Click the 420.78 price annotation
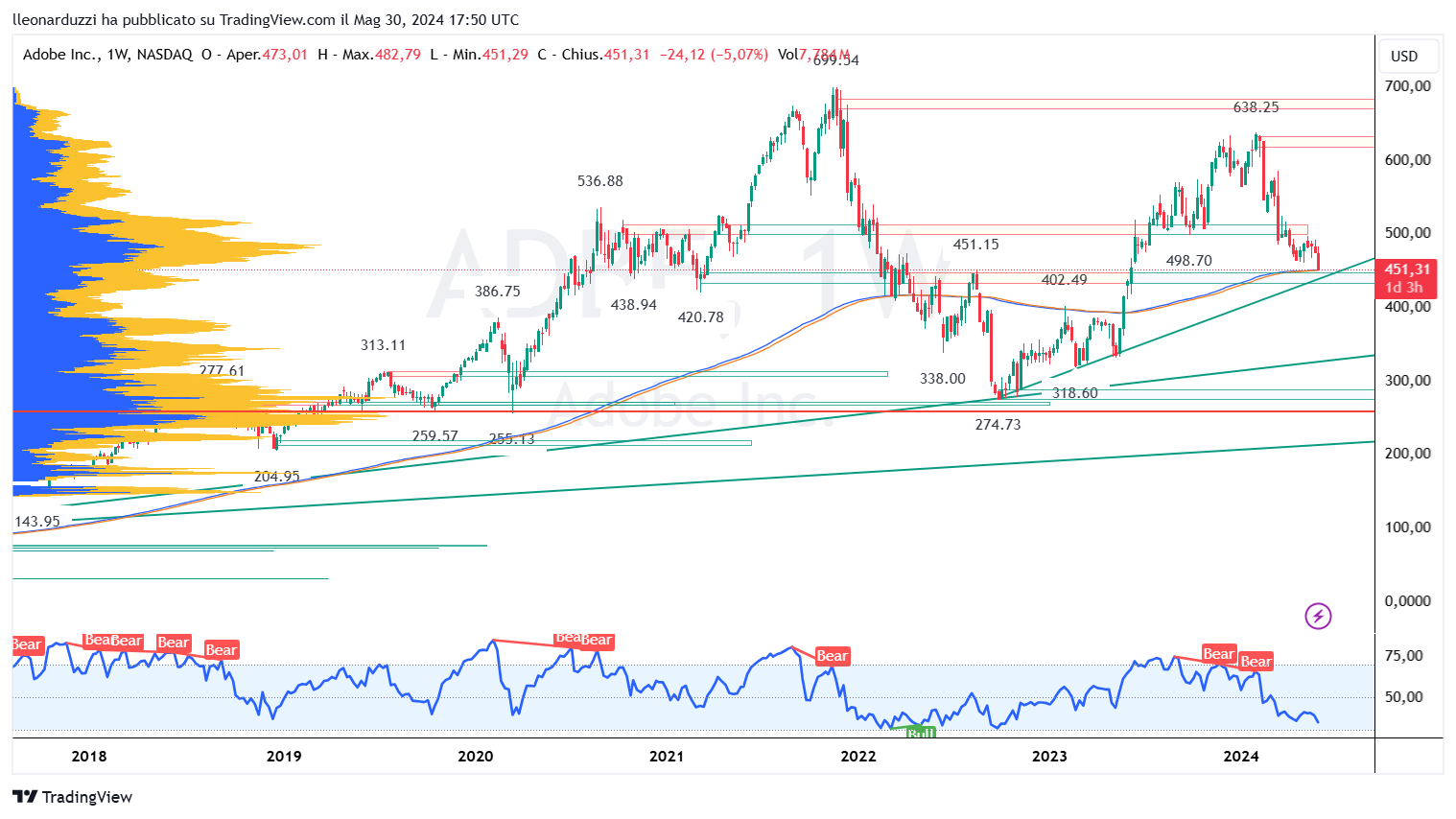This screenshot has width=1456, height=819. [700, 317]
